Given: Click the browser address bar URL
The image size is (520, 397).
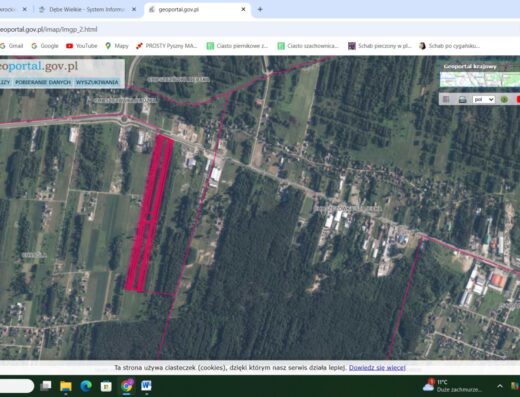Looking at the screenshot, I should (49, 29).
